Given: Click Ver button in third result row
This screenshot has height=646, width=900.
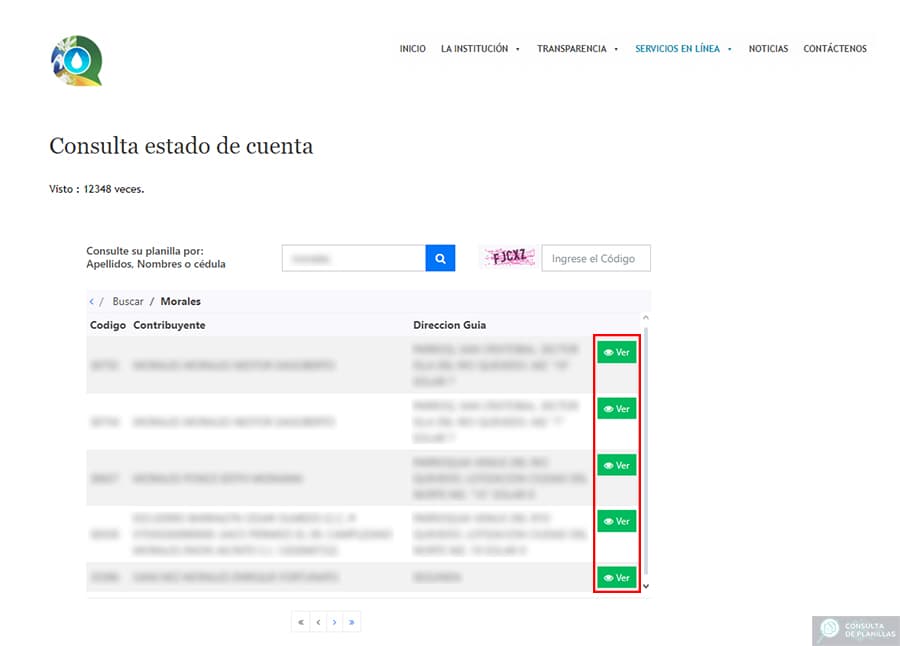Looking at the screenshot, I should click(x=617, y=465).
